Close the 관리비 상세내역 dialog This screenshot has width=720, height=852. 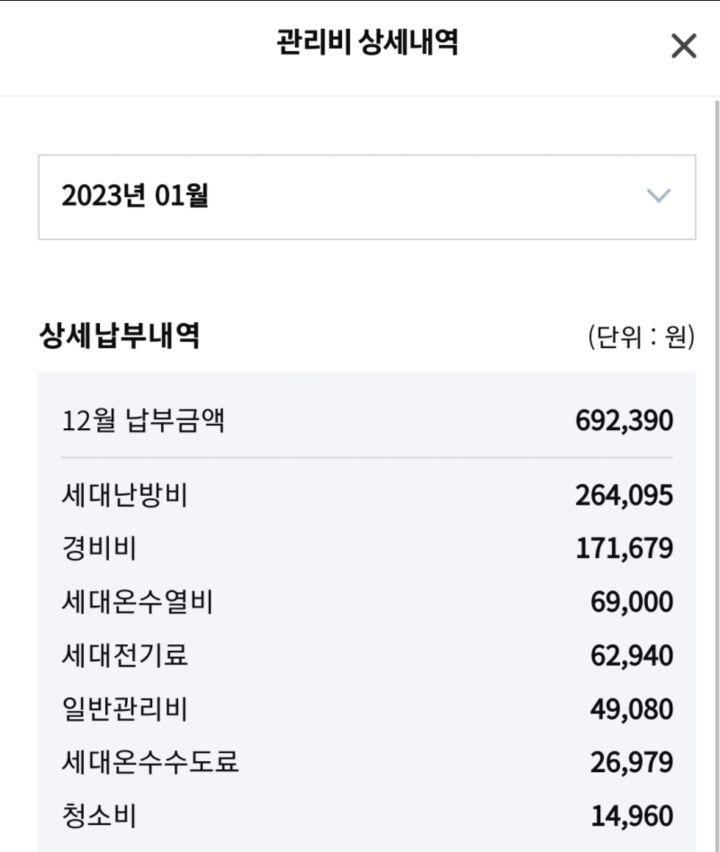(x=683, y=46)
